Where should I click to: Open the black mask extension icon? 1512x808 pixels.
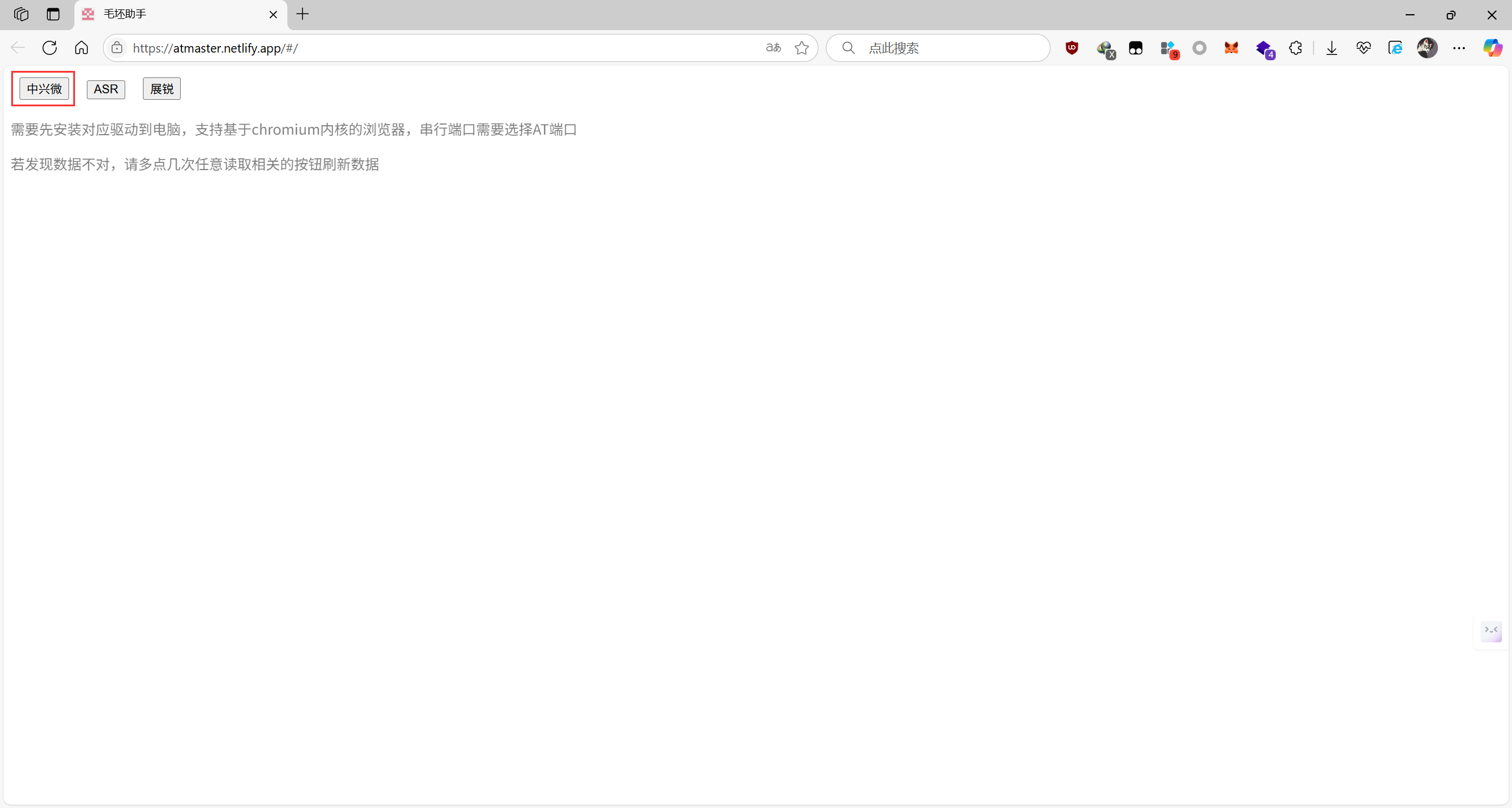pos(1136,48)
